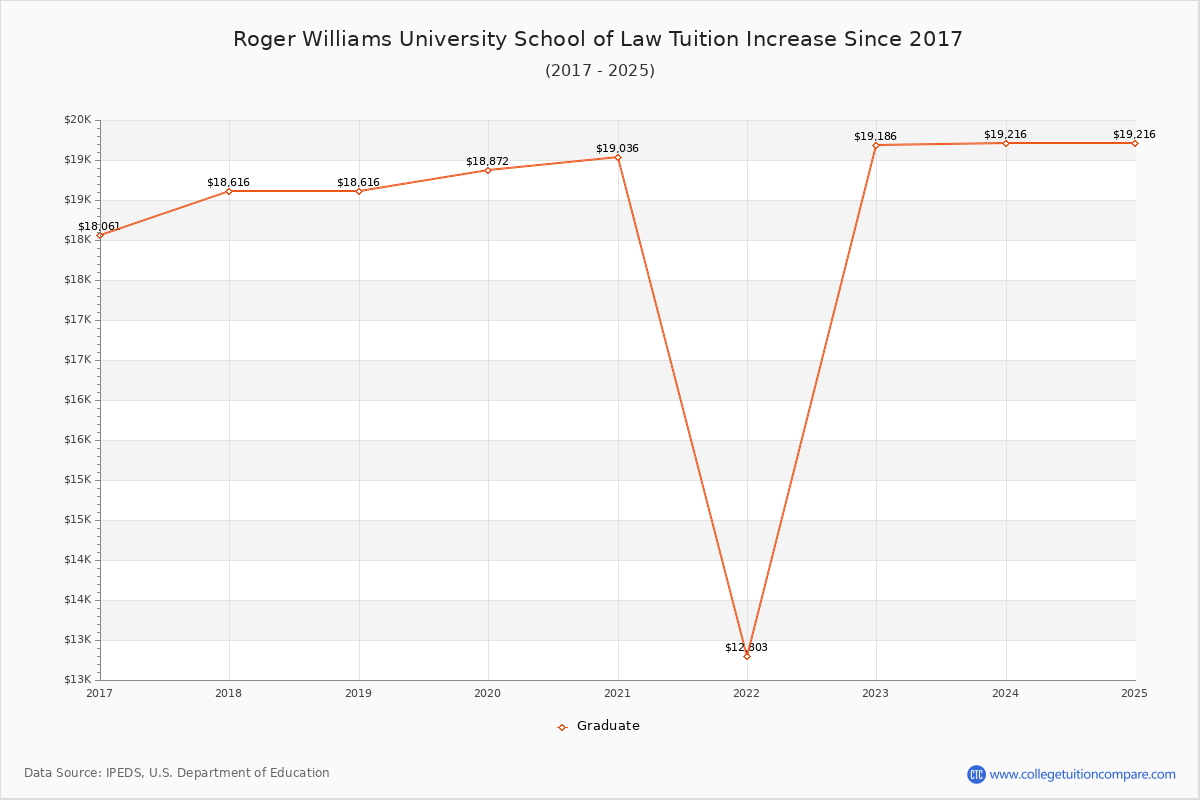Select the 2018 data point marker

coord(229,191)
